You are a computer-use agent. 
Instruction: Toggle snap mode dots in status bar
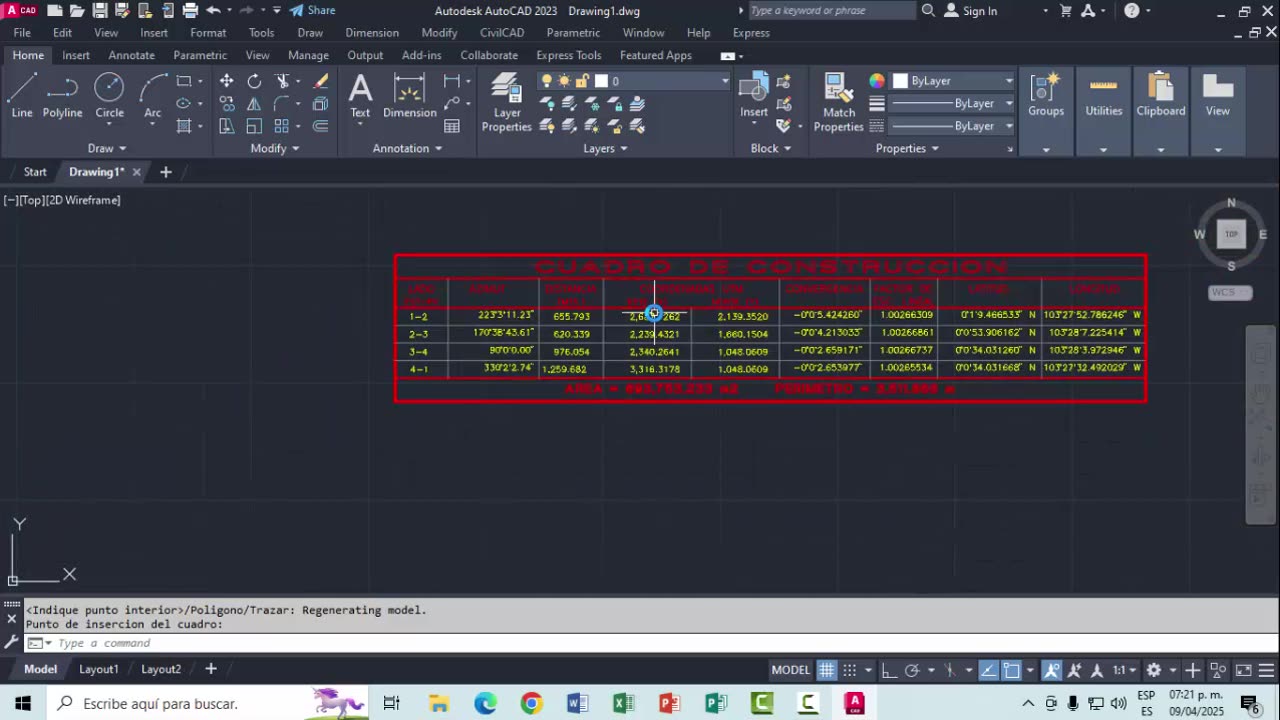[x=849, y=670]
